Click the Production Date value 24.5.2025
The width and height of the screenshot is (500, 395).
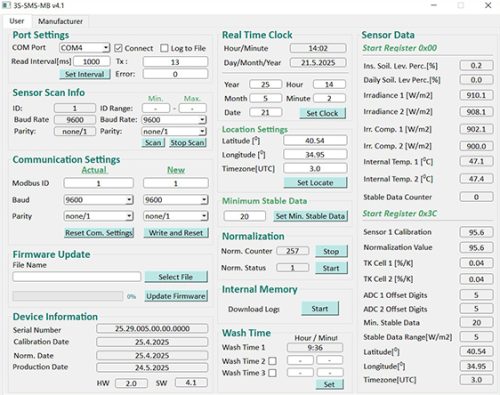tap(152, 368)
